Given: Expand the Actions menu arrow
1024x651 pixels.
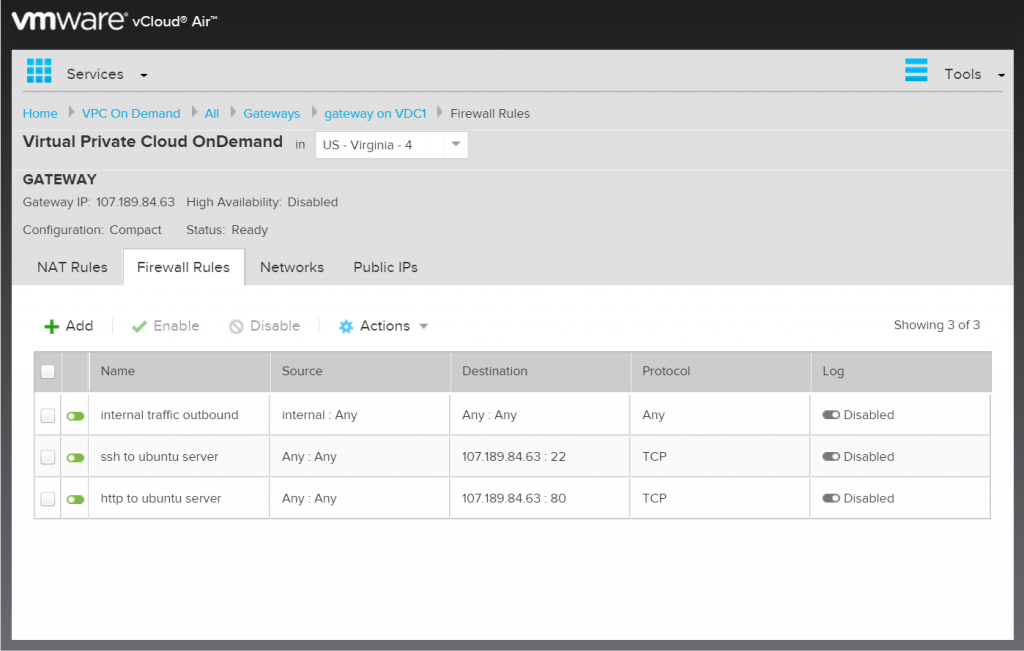Looking at the screenshot, I should 423,326.
